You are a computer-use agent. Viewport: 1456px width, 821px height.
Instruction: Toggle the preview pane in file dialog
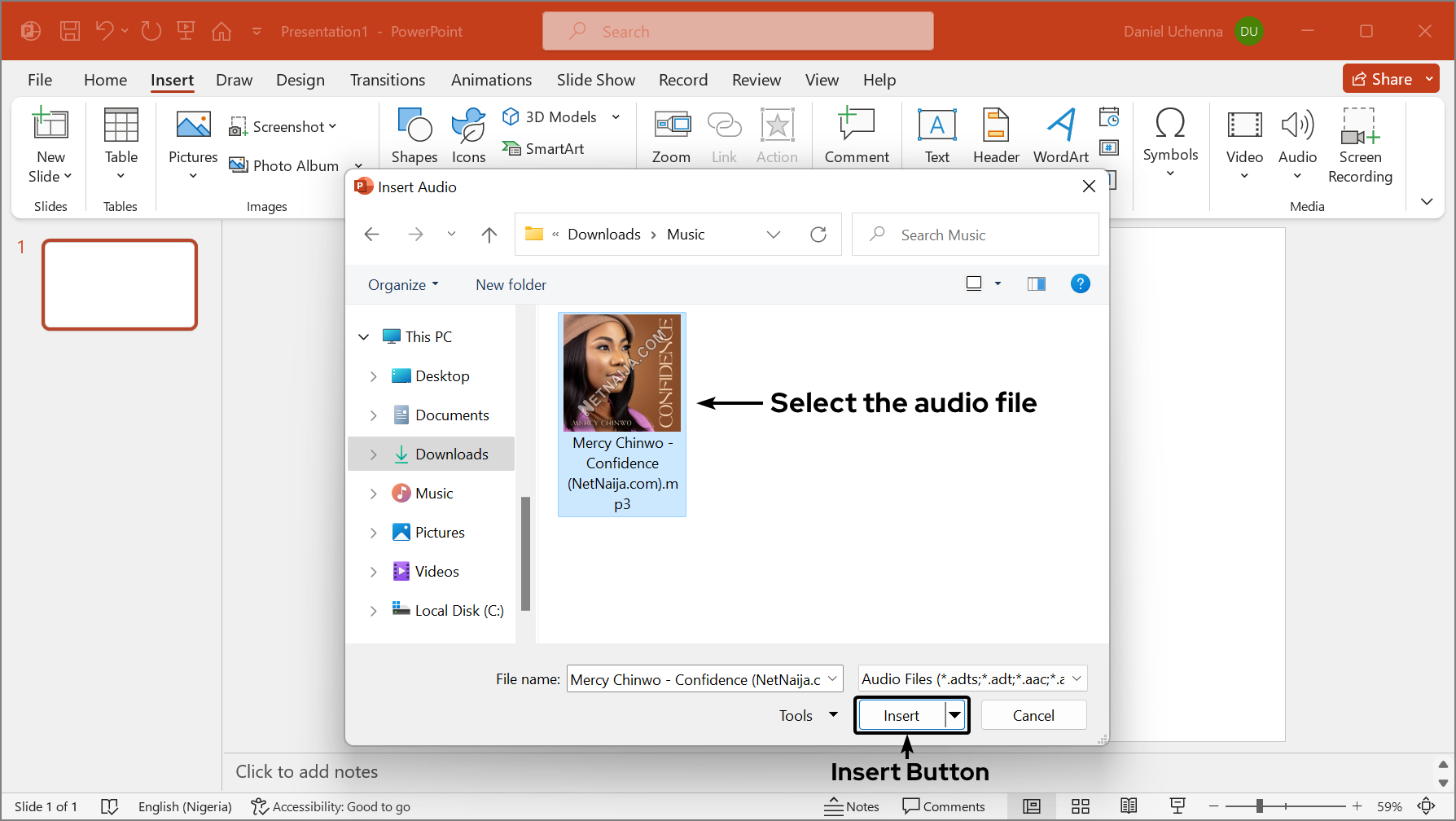tap(1037, 284)
